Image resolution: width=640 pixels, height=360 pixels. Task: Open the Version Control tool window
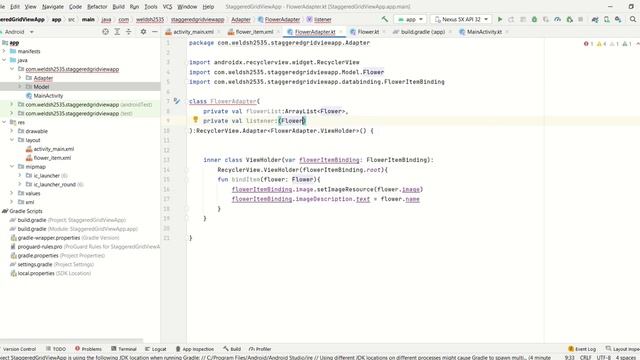(19, 349)
